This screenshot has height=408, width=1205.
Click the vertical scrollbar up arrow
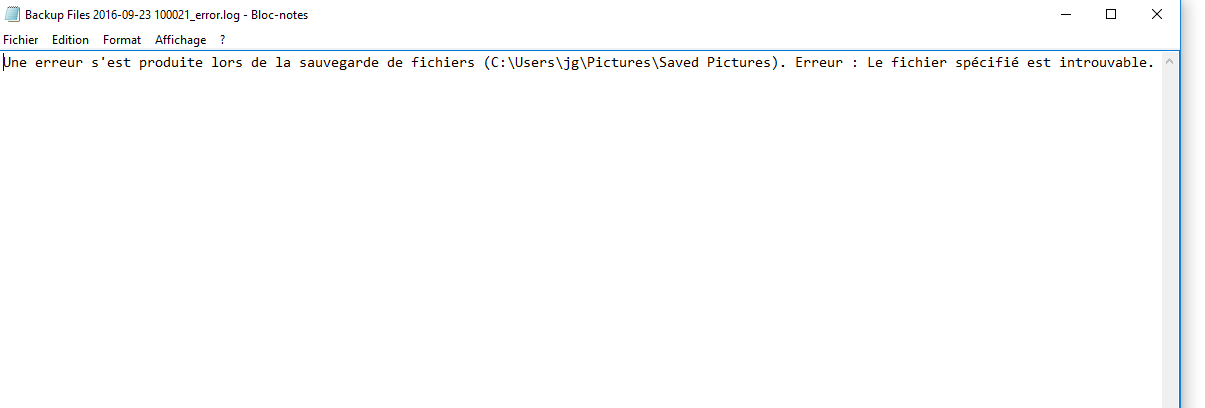tap(1170, 62)
